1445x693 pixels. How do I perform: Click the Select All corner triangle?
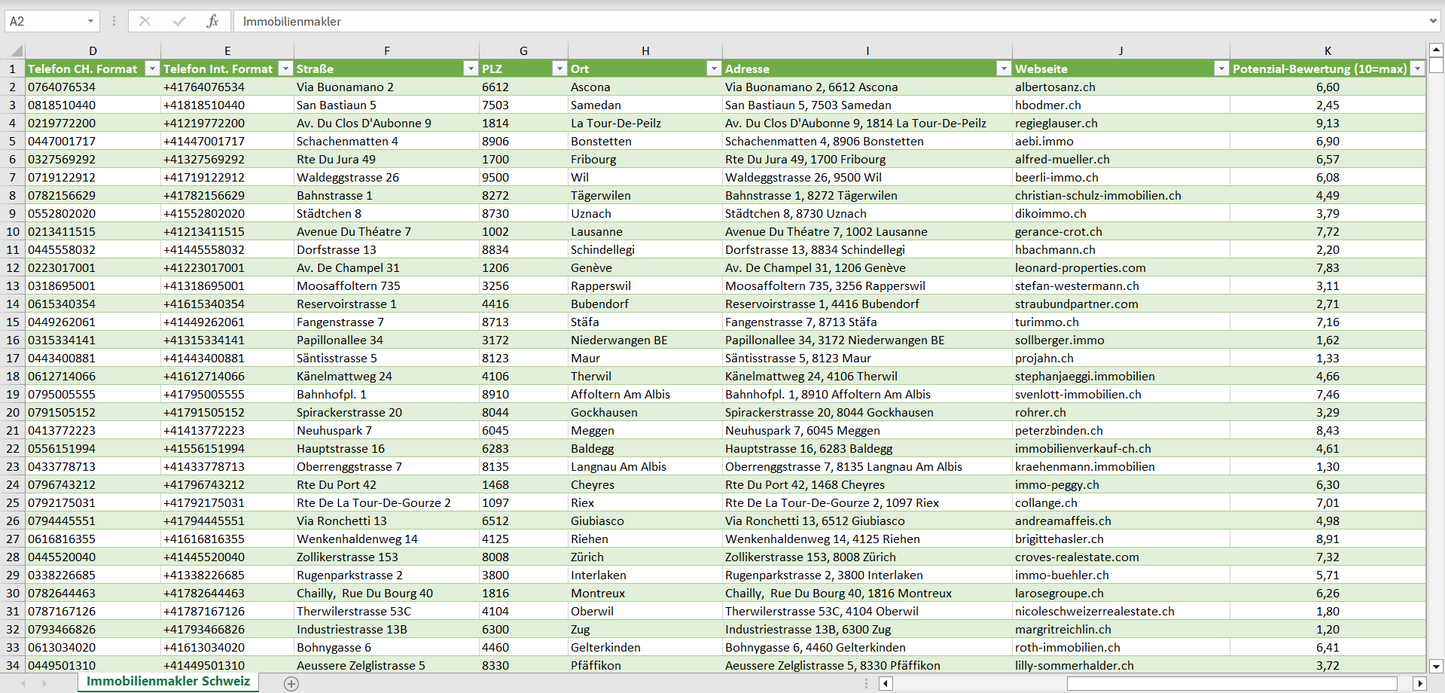(15, 51)
